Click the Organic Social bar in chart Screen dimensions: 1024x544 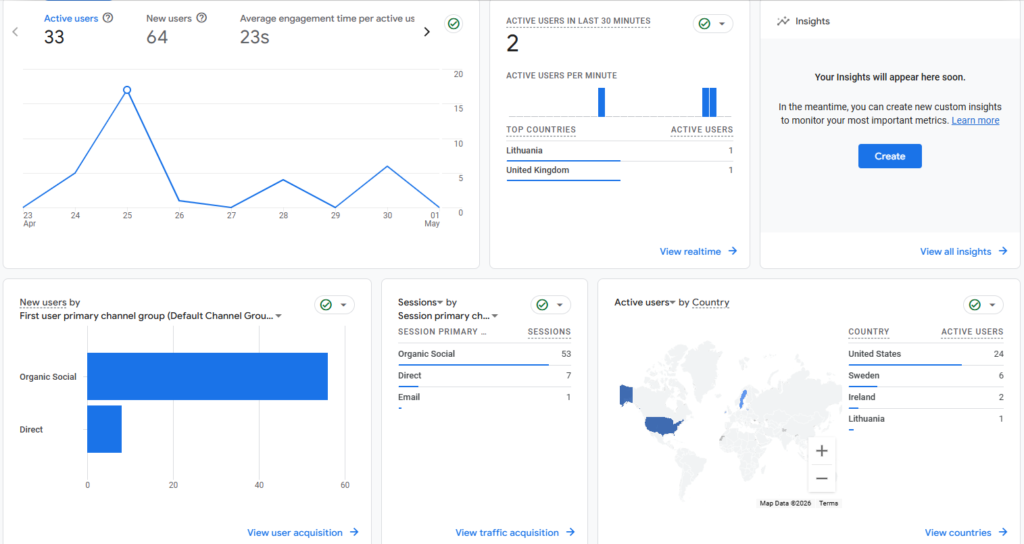coord(208,376)
